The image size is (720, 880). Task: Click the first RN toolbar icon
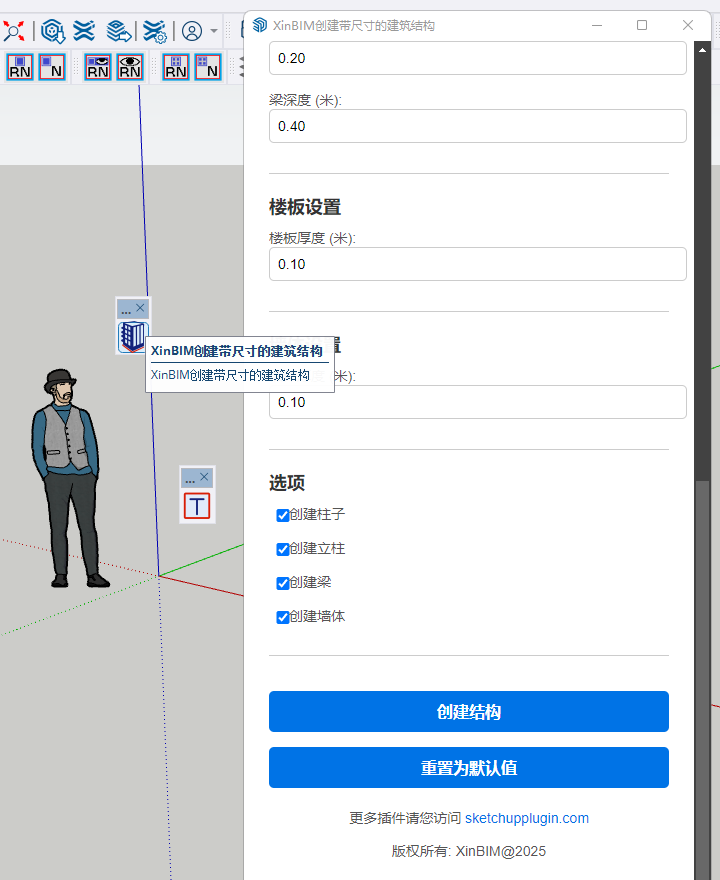(x=20, y=67)
